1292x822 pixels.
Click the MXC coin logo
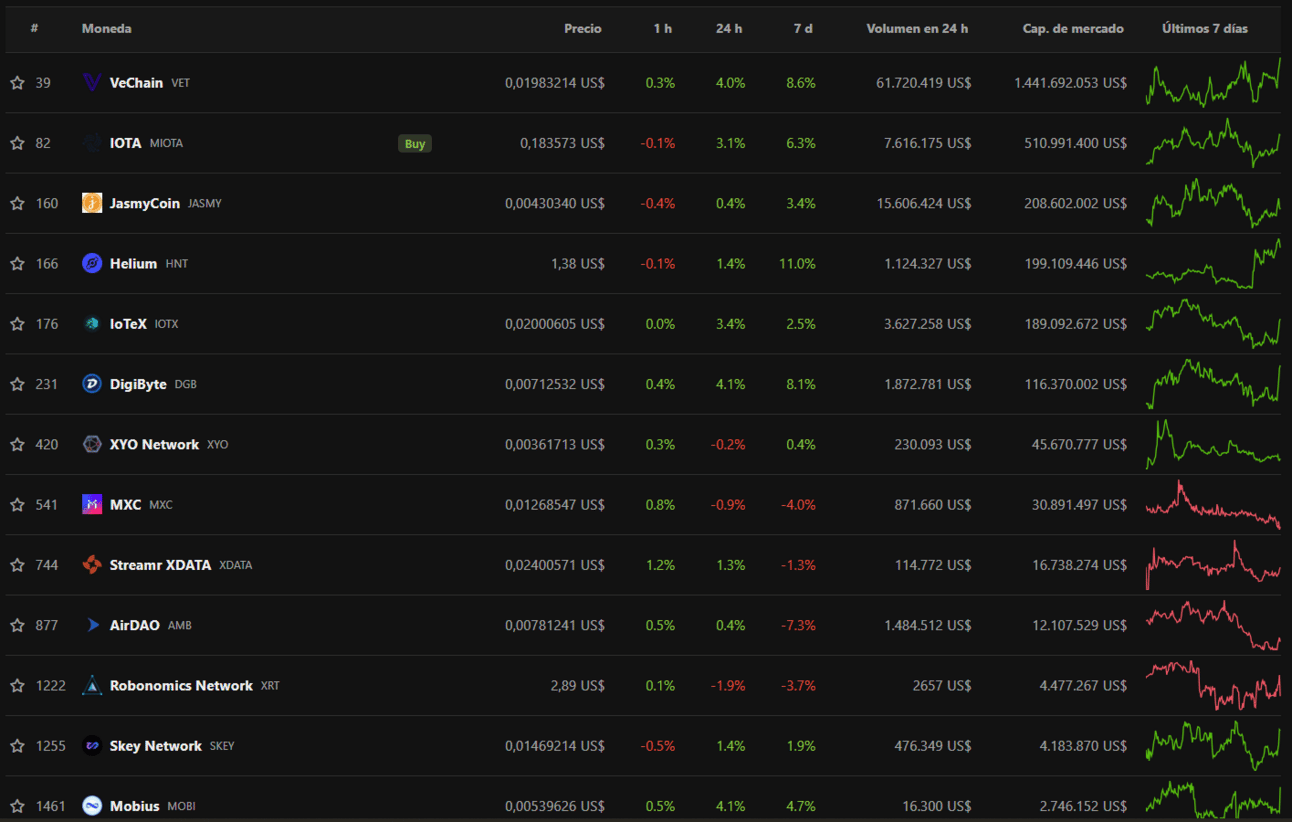(x=92, y=505)
